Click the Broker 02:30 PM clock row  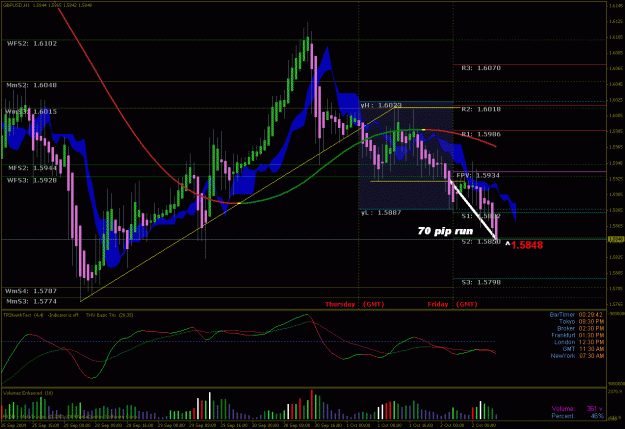[580, 329]
